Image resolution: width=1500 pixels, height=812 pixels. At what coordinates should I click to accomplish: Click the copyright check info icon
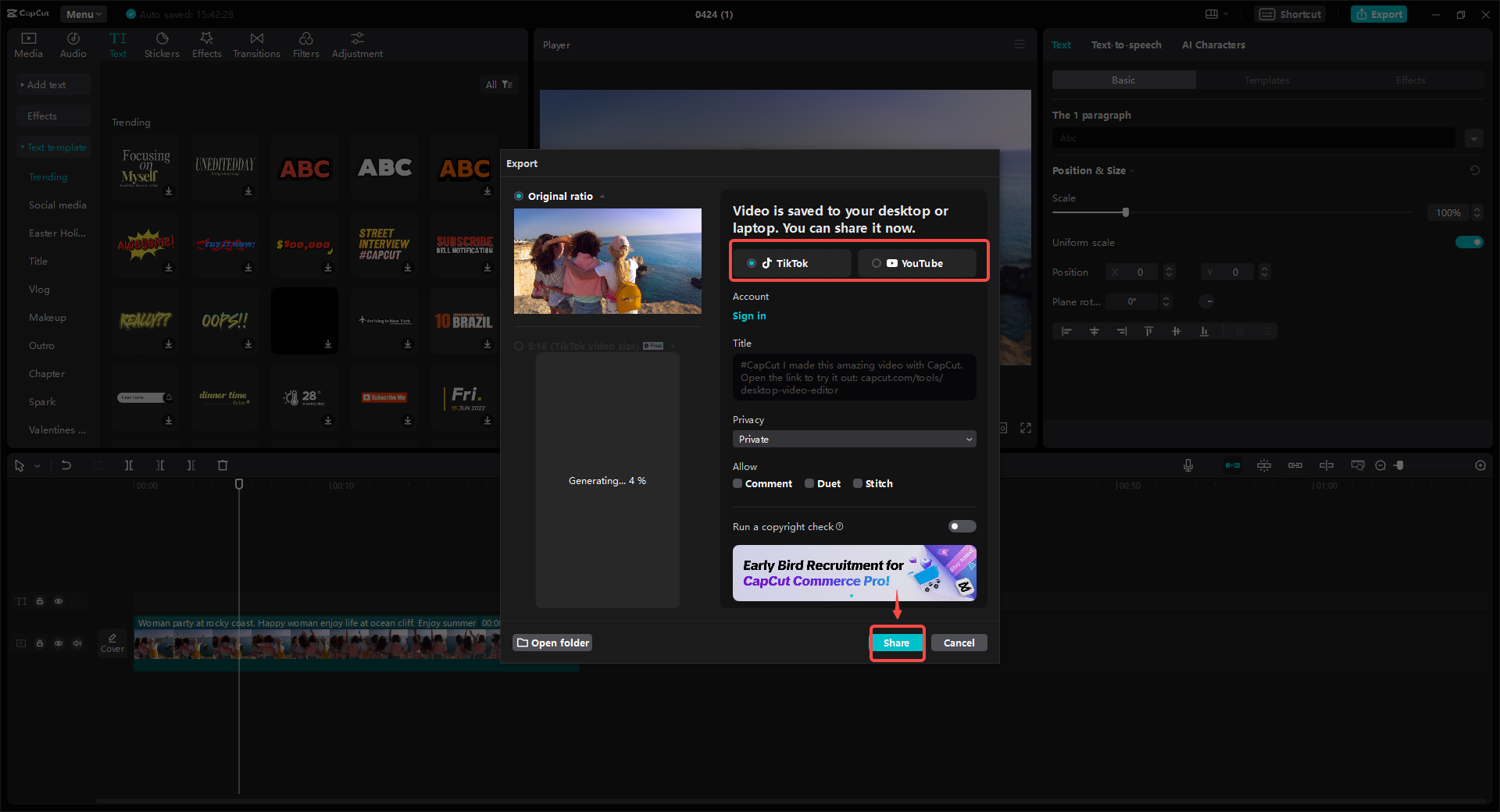(840, 526)
